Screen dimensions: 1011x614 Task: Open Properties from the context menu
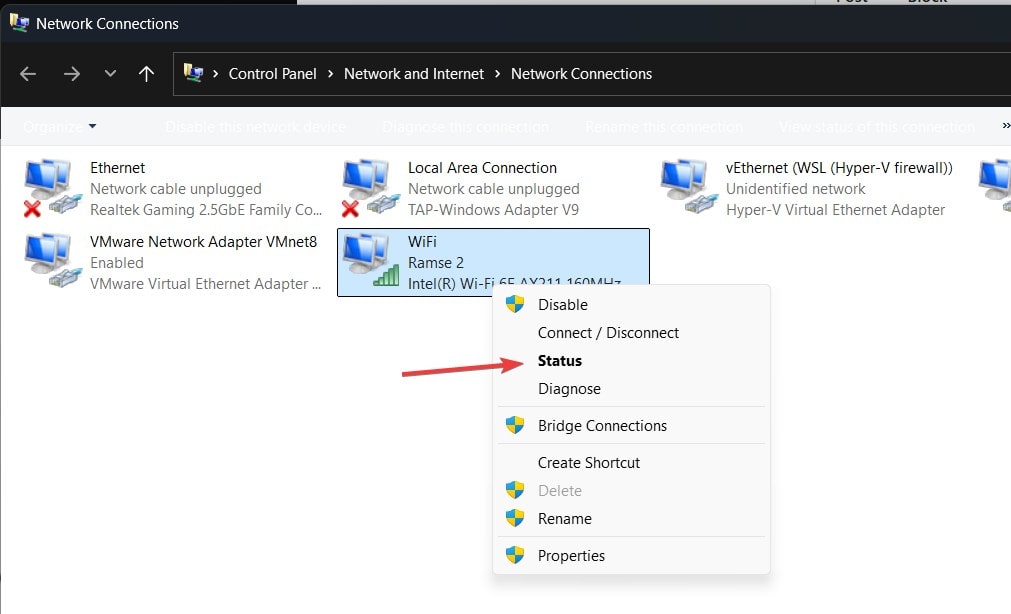(571, 556)
